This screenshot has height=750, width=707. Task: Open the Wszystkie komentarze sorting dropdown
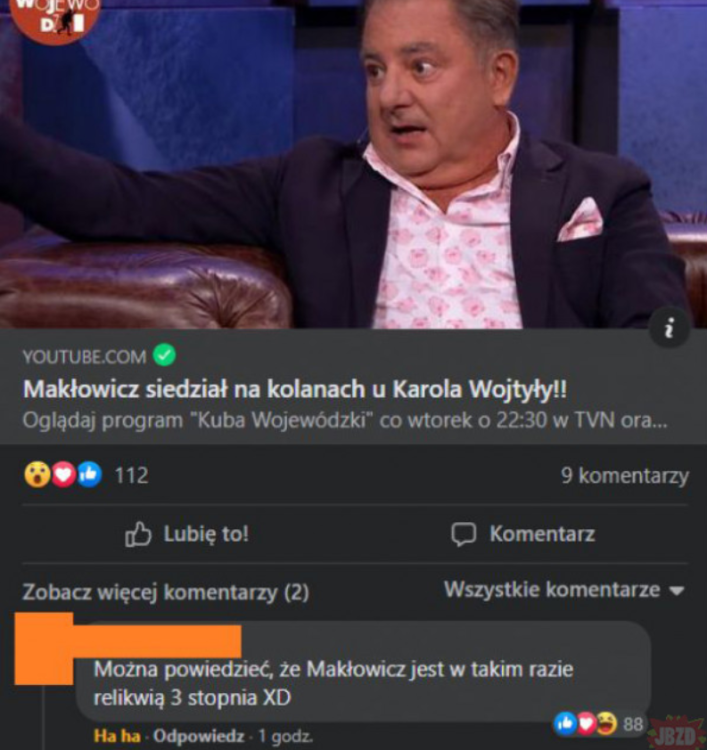coord(564,590)
